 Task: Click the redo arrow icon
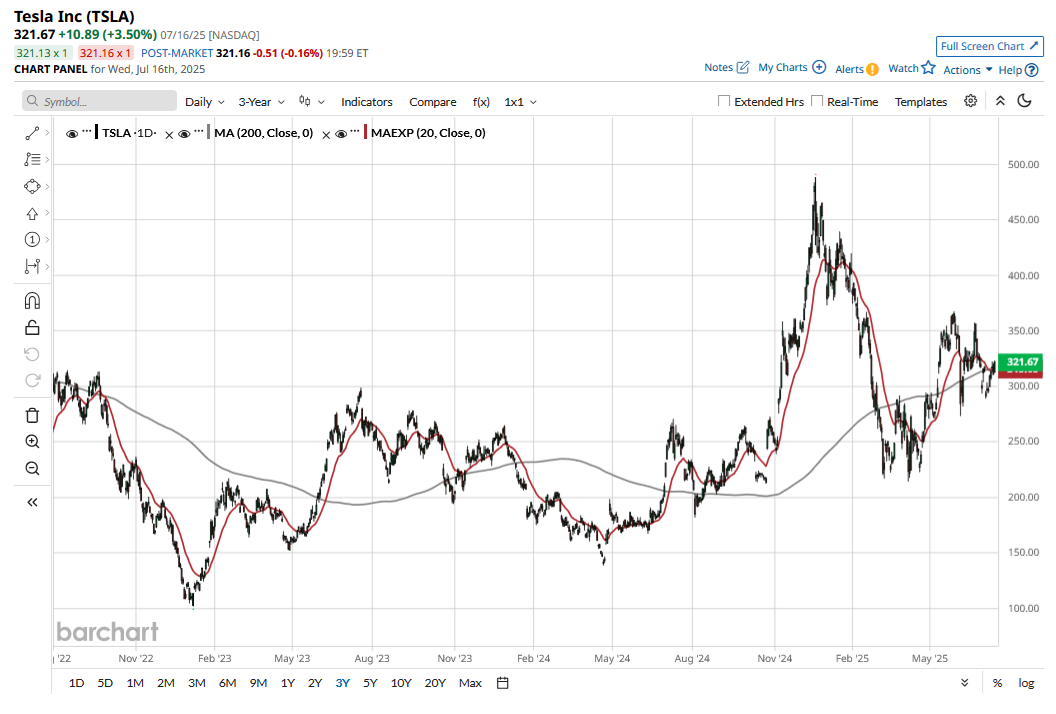click(32, 381)
